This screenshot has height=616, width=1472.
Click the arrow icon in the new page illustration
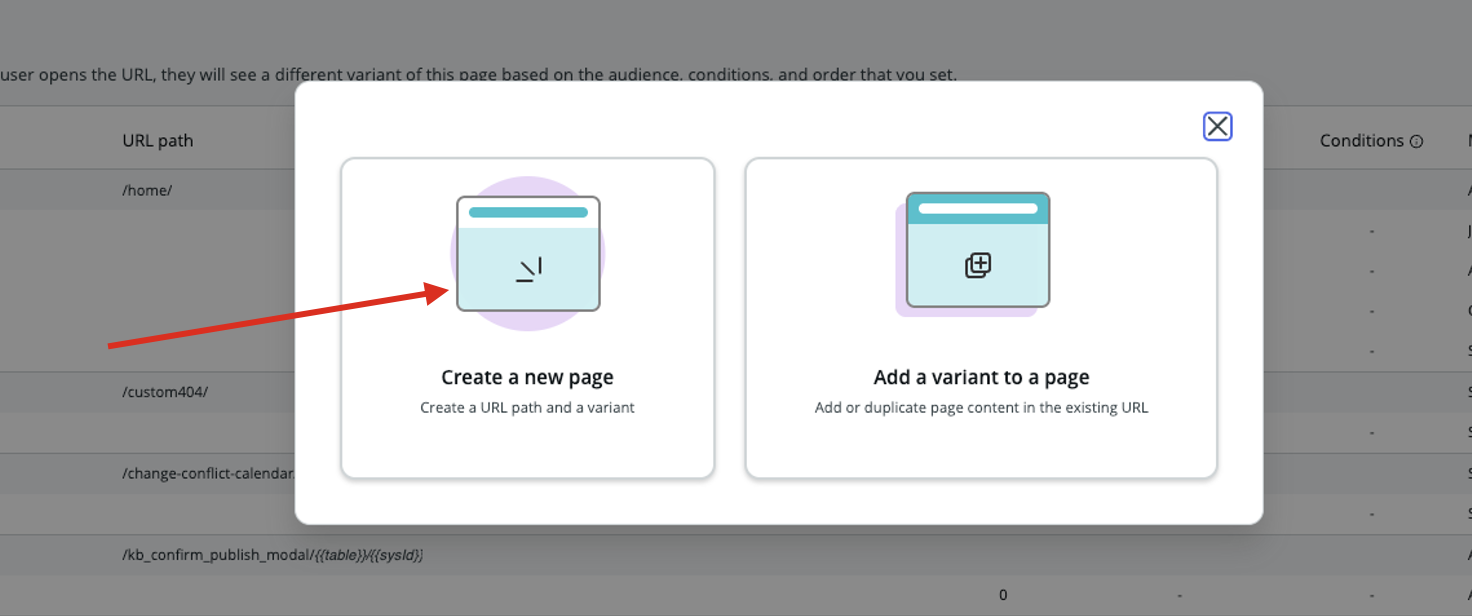(x=529, y=269)
